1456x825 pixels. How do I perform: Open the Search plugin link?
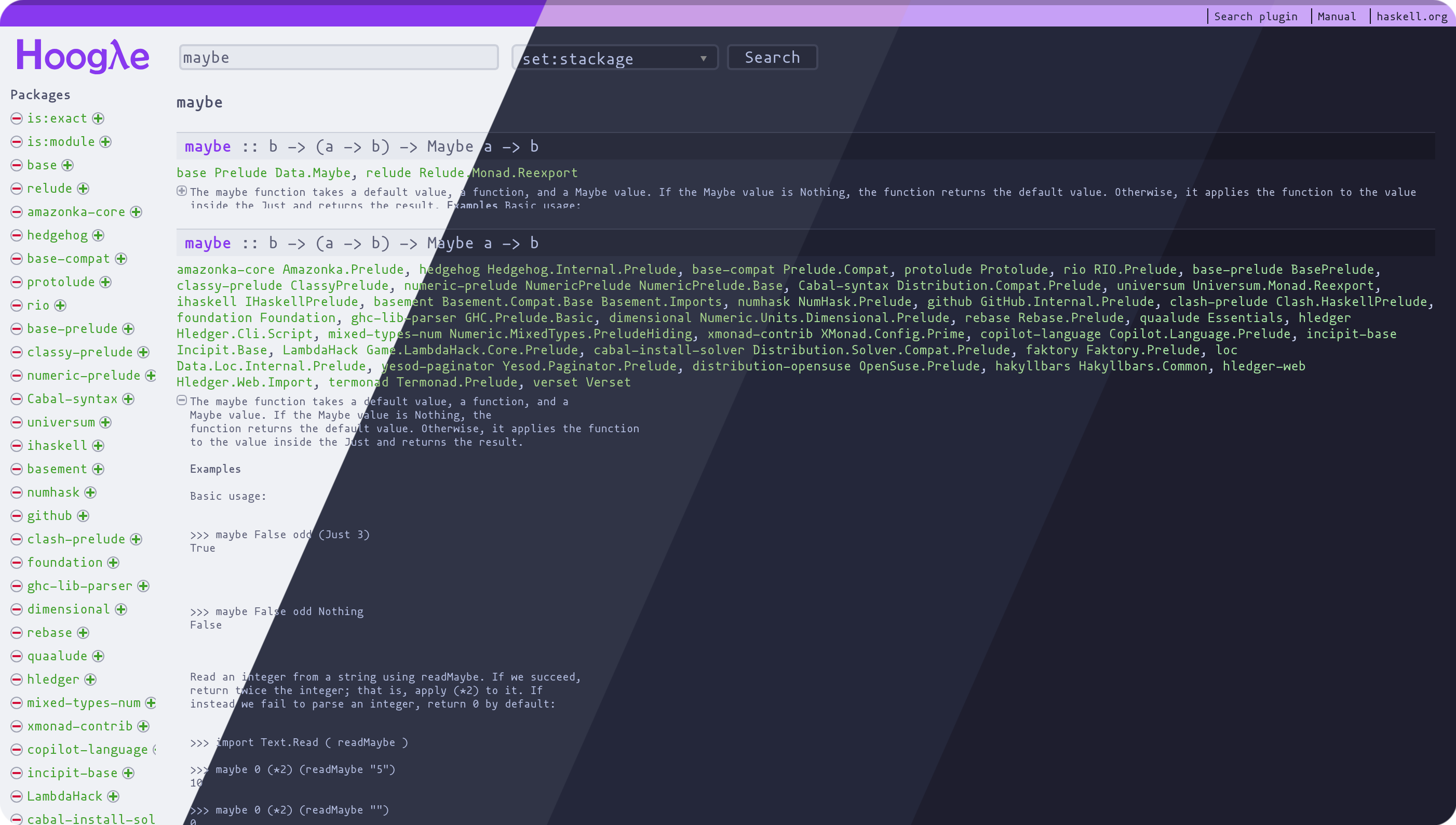[x=1256, y=17]
